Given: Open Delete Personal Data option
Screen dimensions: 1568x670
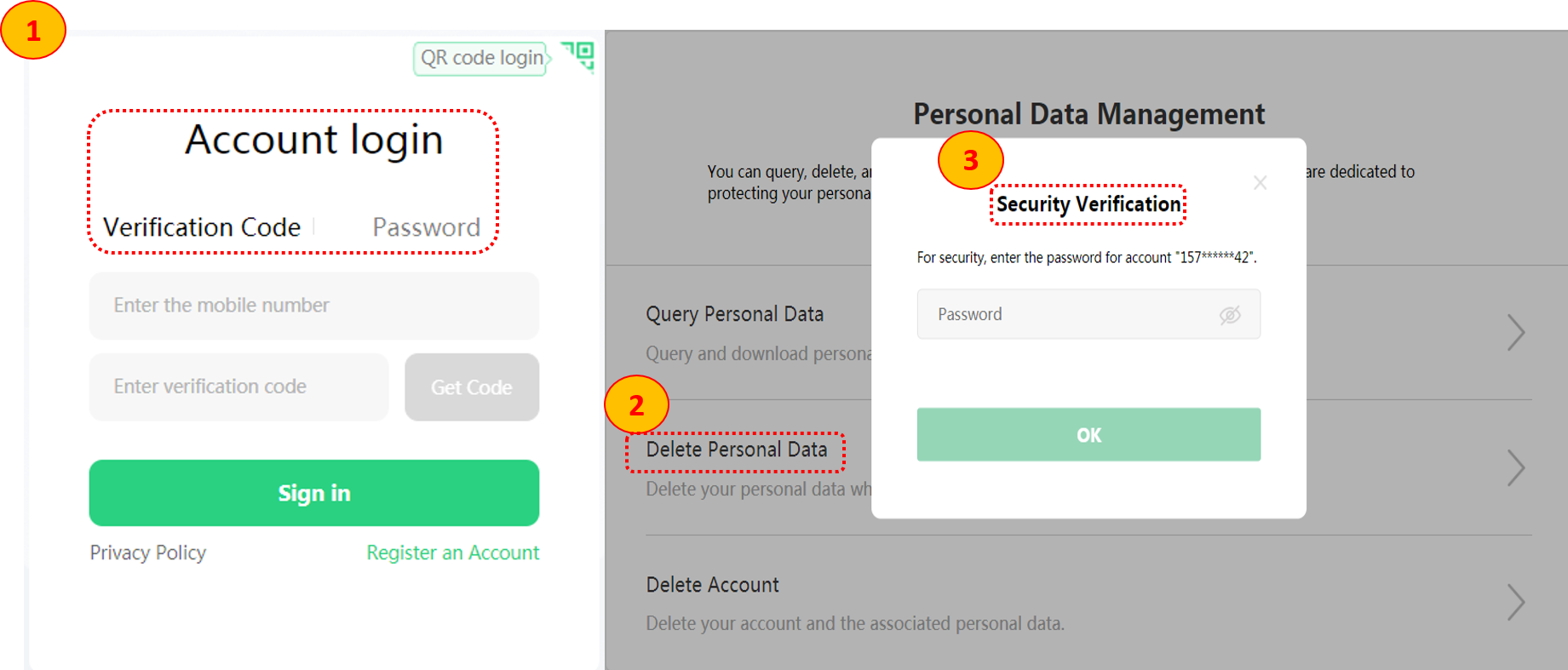Looking at the screenshot, I should pos(736,450).
